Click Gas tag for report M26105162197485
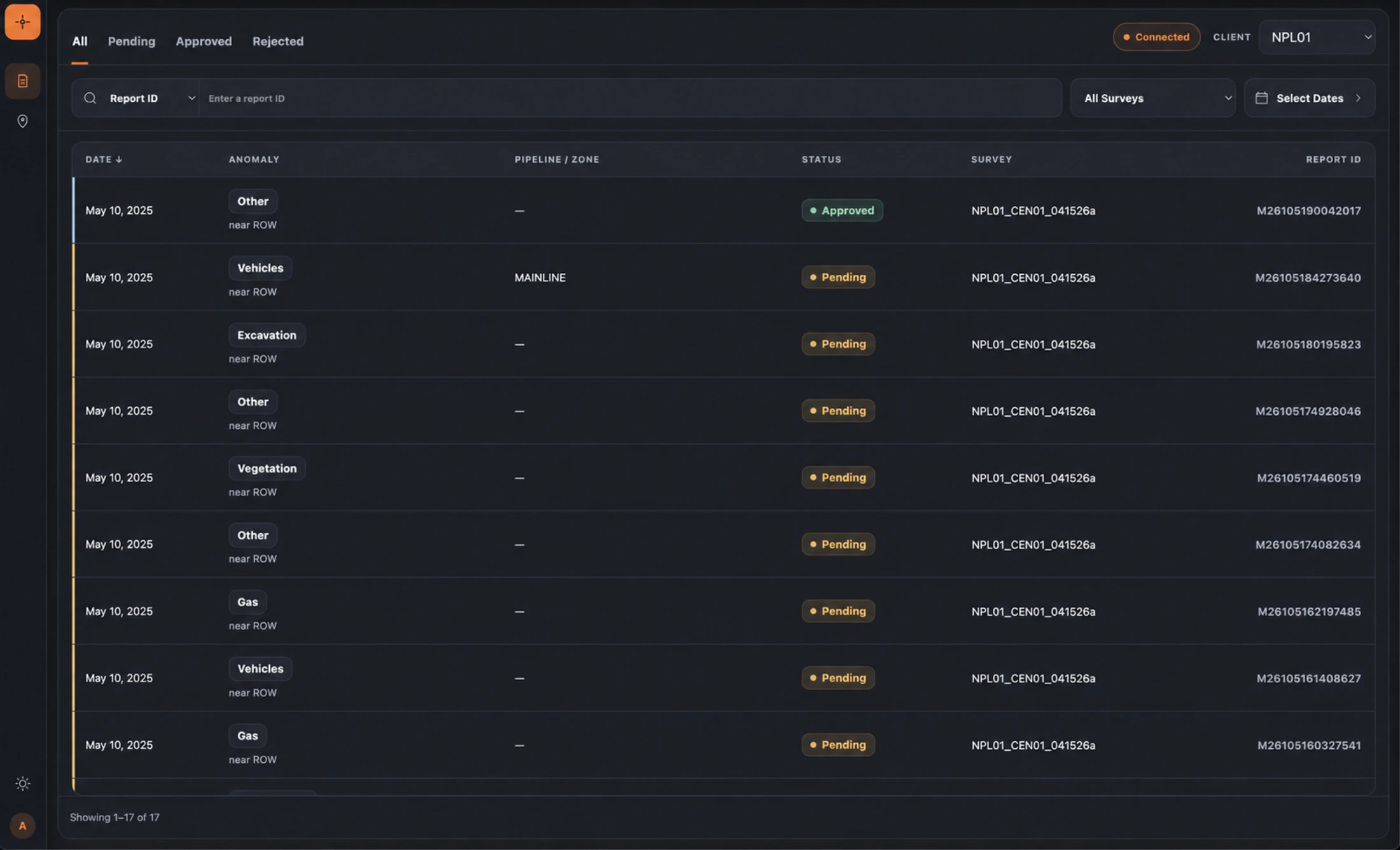Image resolution: width=1400 pixels, height=850 pixels. (x=248, y=602)
